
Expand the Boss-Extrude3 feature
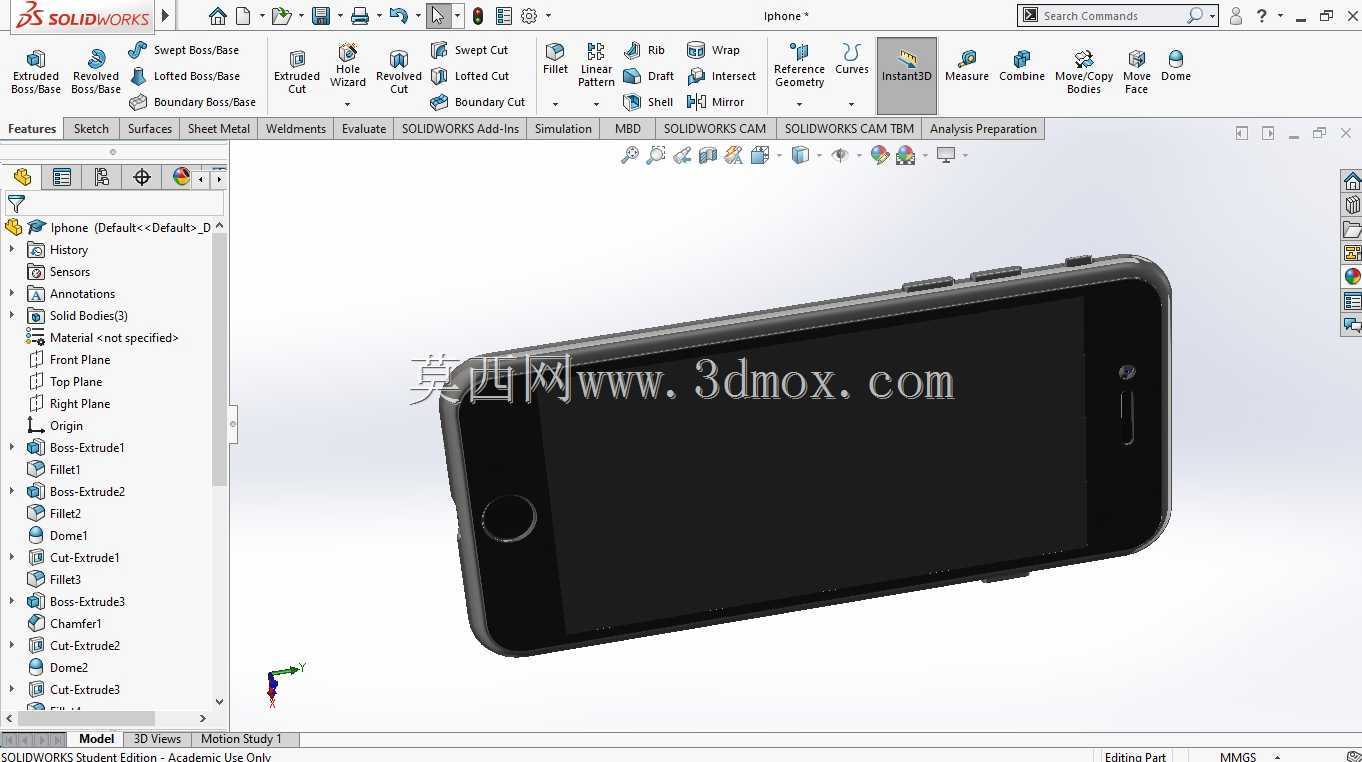(x=12, y=601)
